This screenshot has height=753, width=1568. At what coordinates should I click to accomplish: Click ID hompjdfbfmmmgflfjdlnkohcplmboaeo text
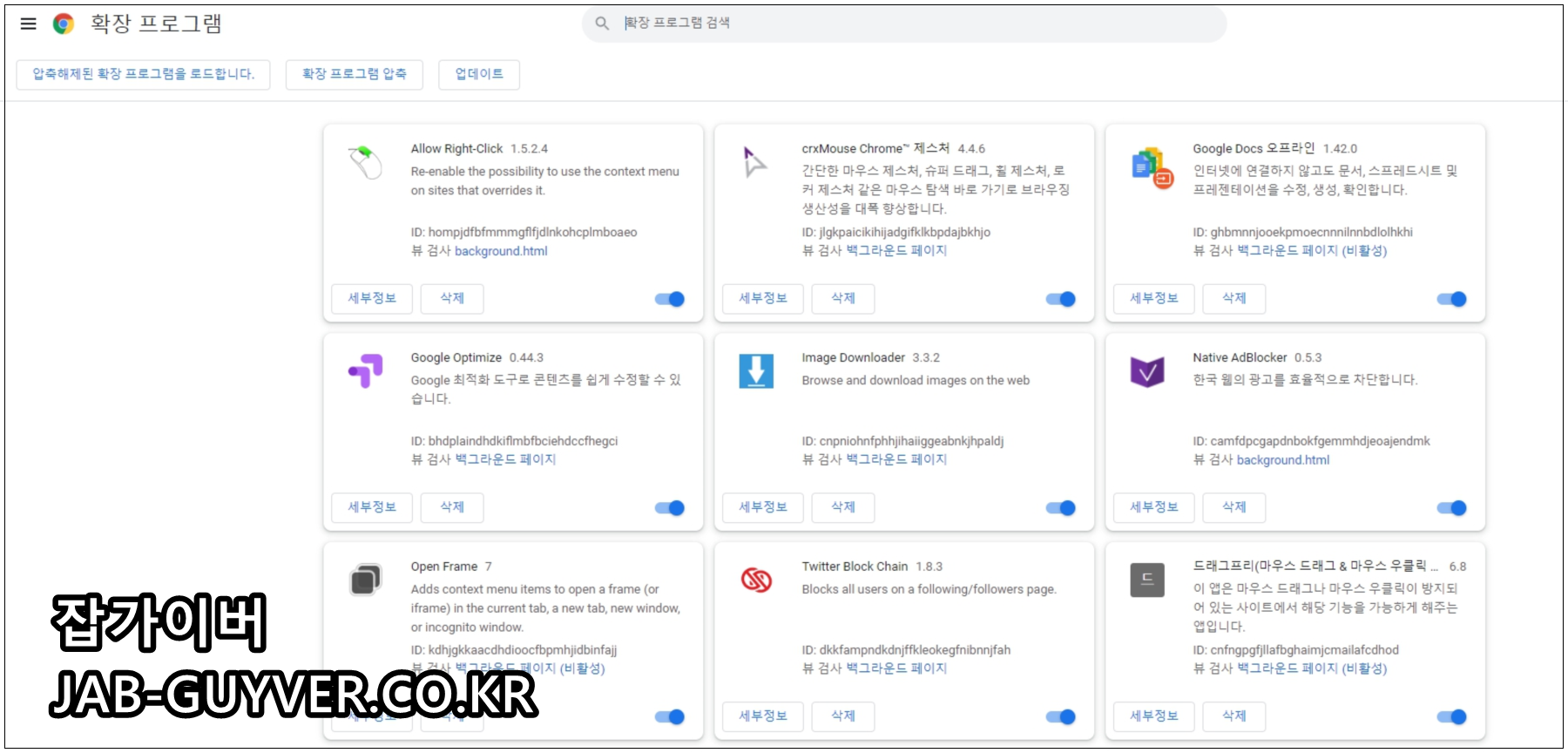pyautogui.click(x=524, y=232)
